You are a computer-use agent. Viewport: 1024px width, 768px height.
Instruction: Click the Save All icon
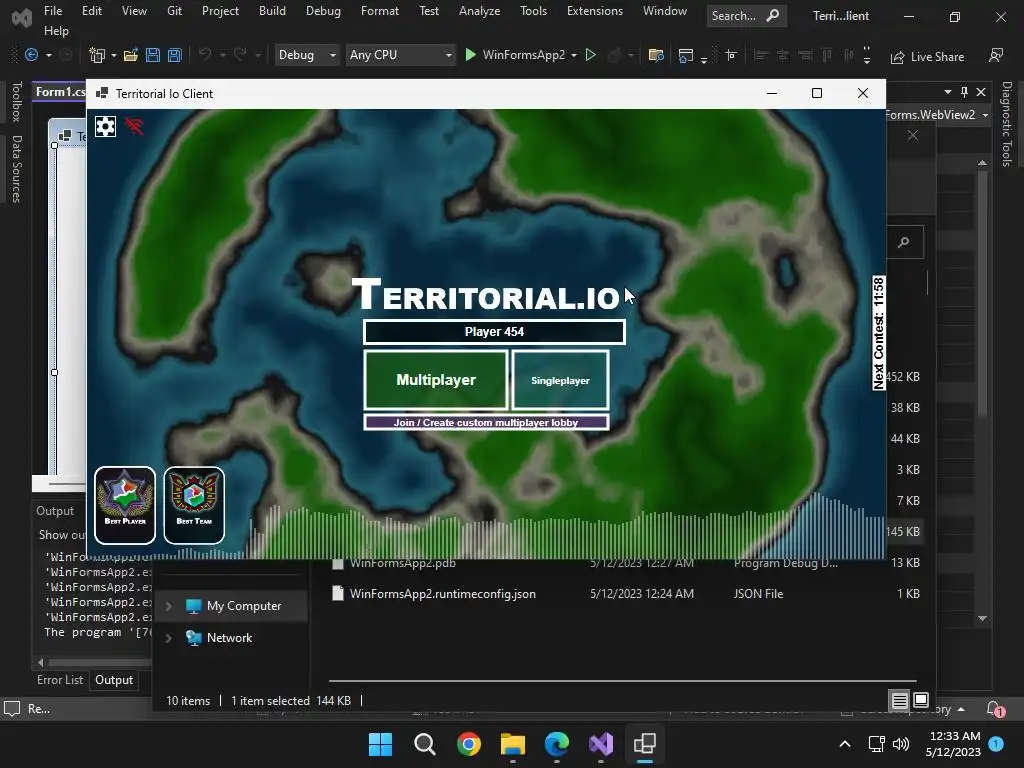[174, 55]
